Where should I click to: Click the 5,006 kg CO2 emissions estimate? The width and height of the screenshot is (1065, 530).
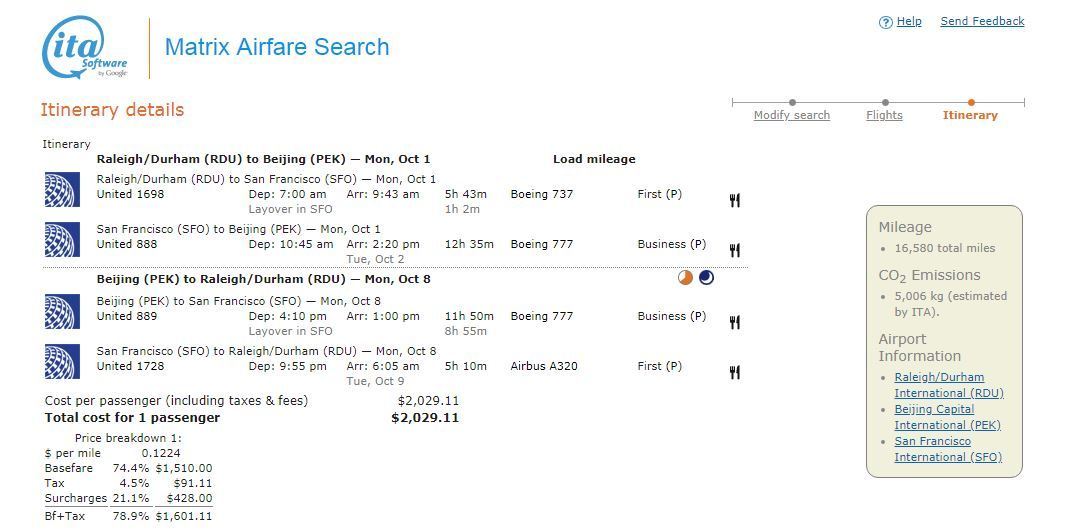pos(951,304)
